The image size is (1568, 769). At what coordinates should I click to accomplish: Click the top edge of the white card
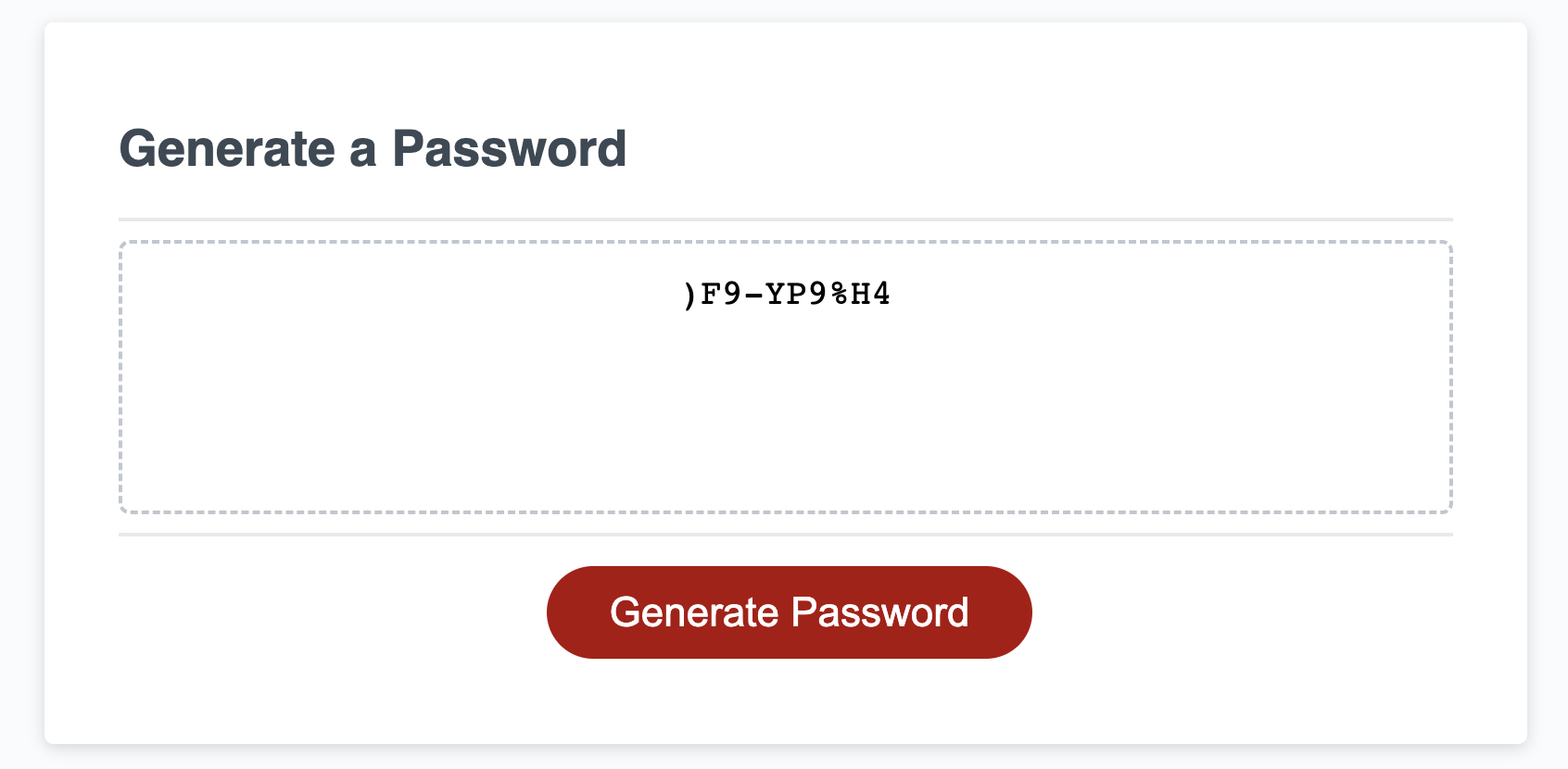786,26
